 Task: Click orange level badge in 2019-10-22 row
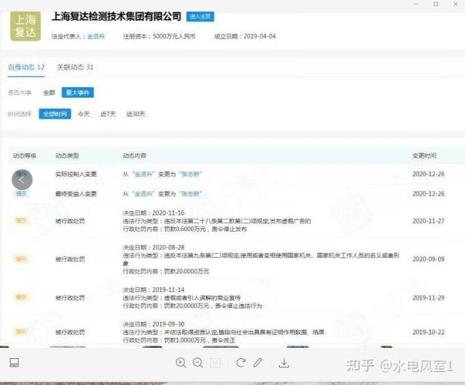coord(21,331)
